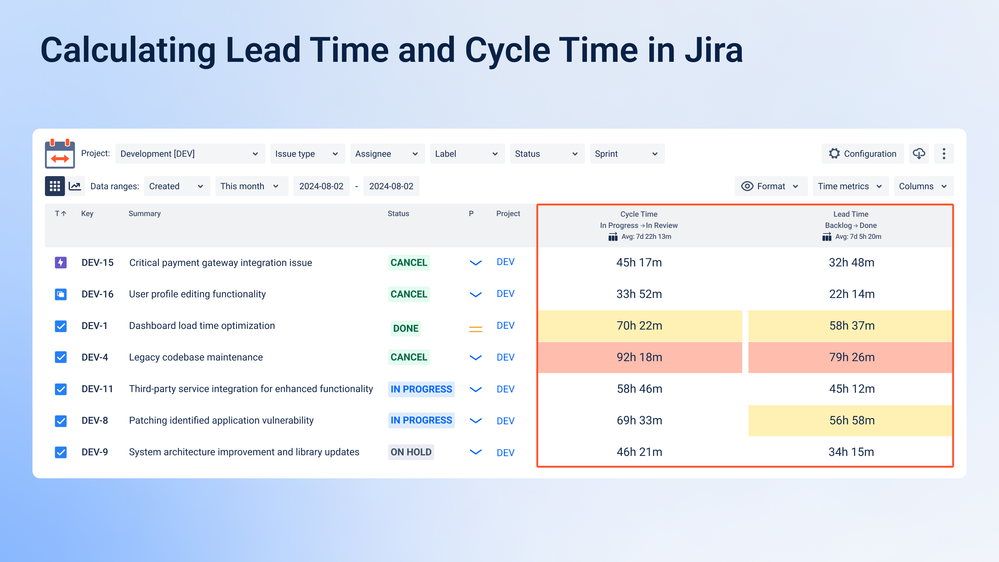This screenshot has width=999, height=562.
Task: Open the Time metrics dropdown
Action: (850, 186)
